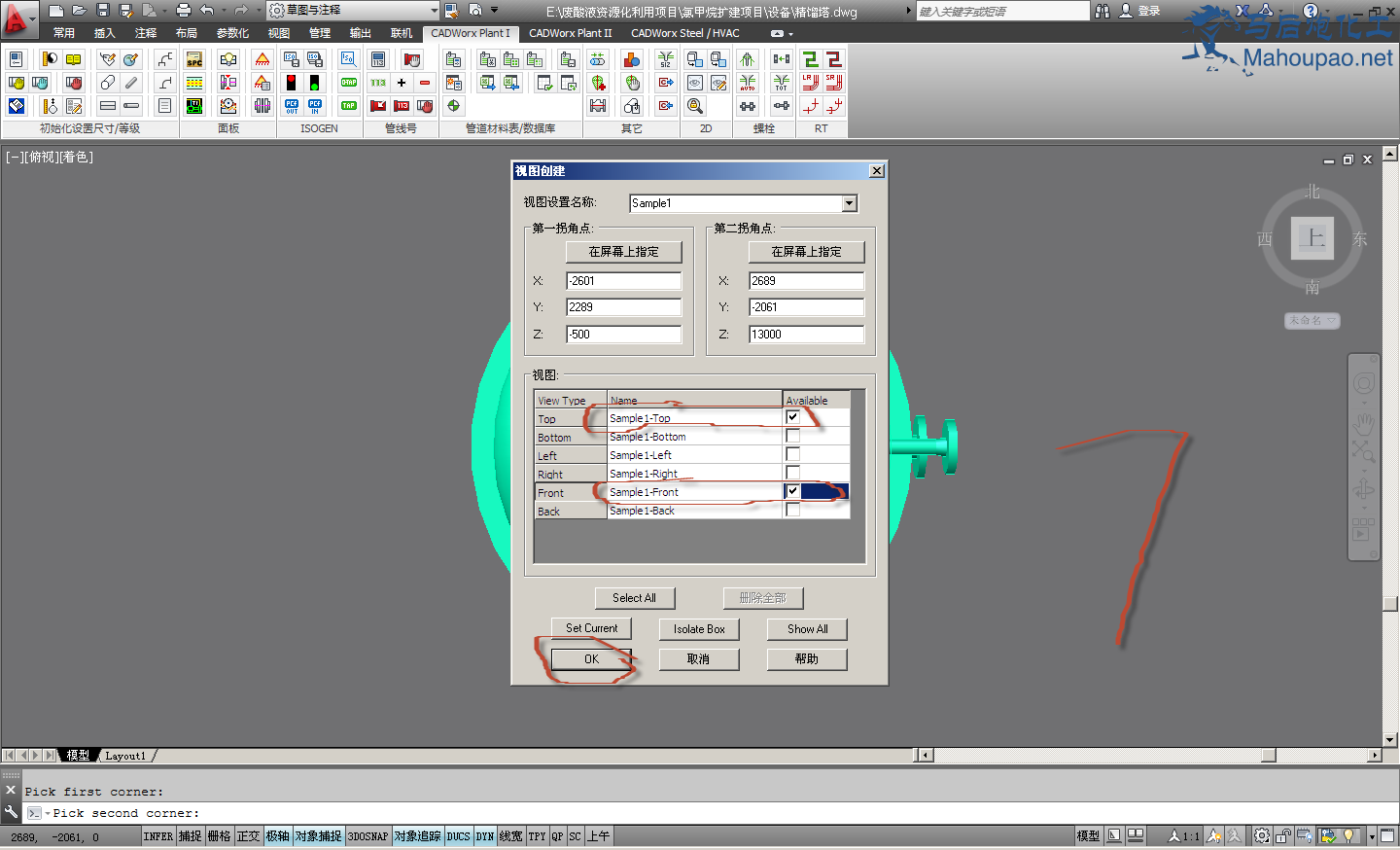Toggle DYN dynamic input in status bar
The width and height of the screenshot is (1400, 850).
click(485, 836)
